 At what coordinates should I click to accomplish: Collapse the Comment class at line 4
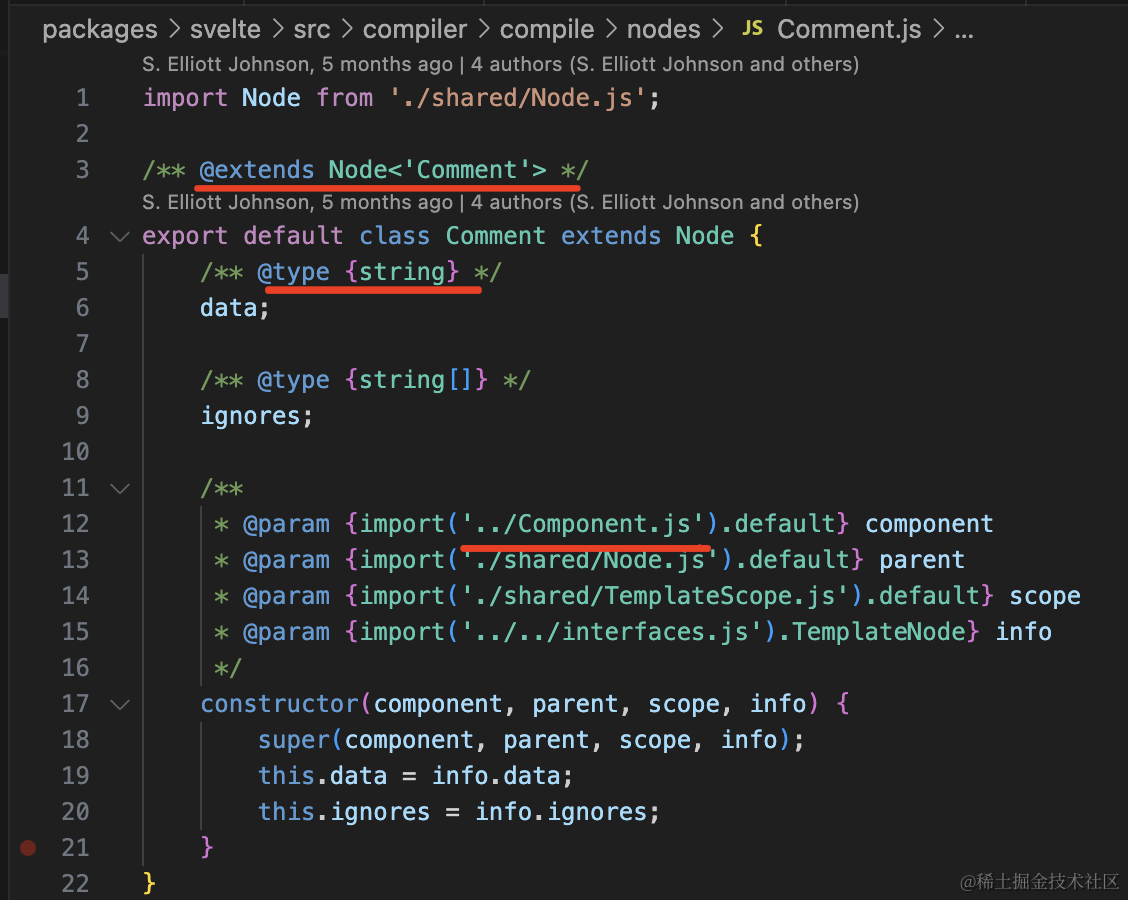(120, 237)
